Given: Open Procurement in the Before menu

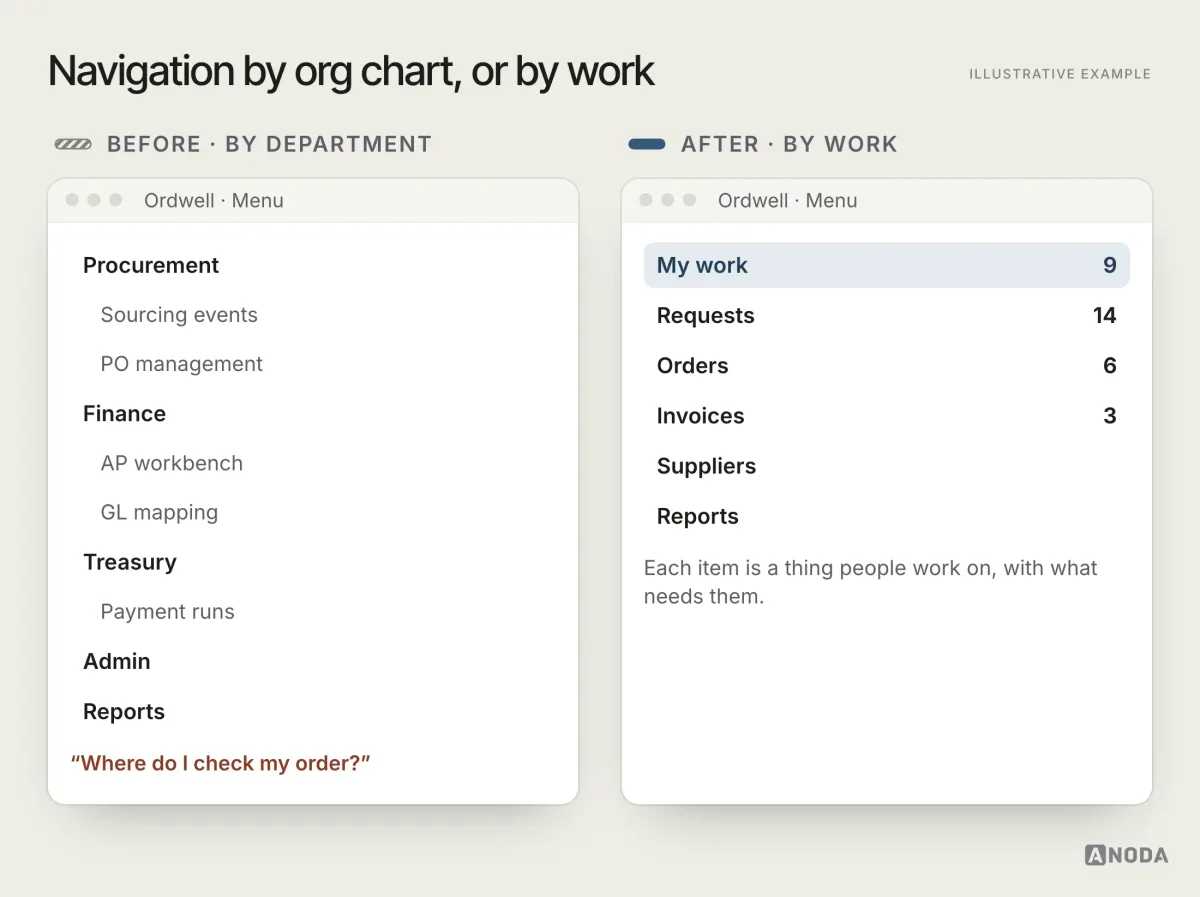Looking at the screenshot, I should coord(151,265).
